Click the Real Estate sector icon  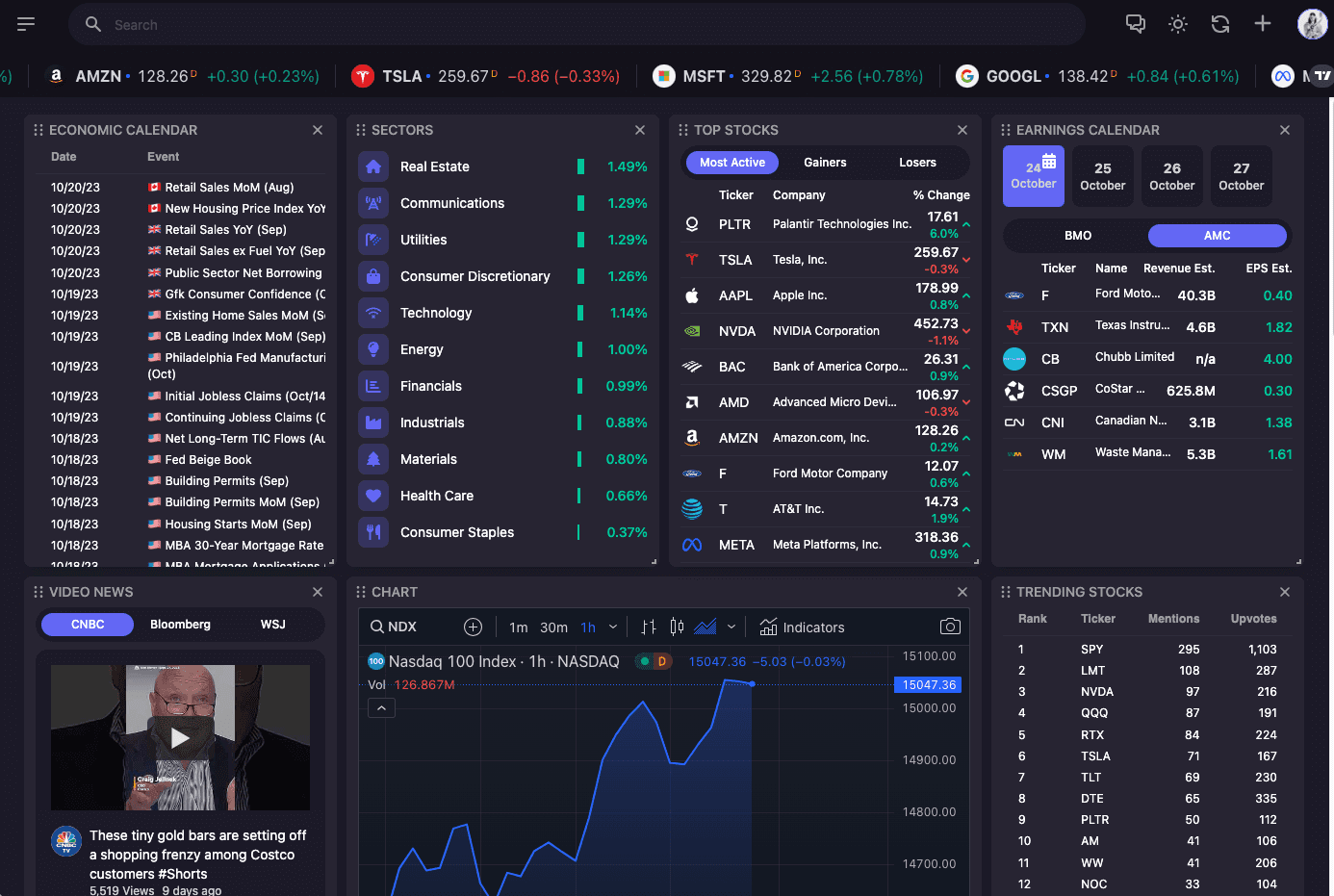click(373, 166)
